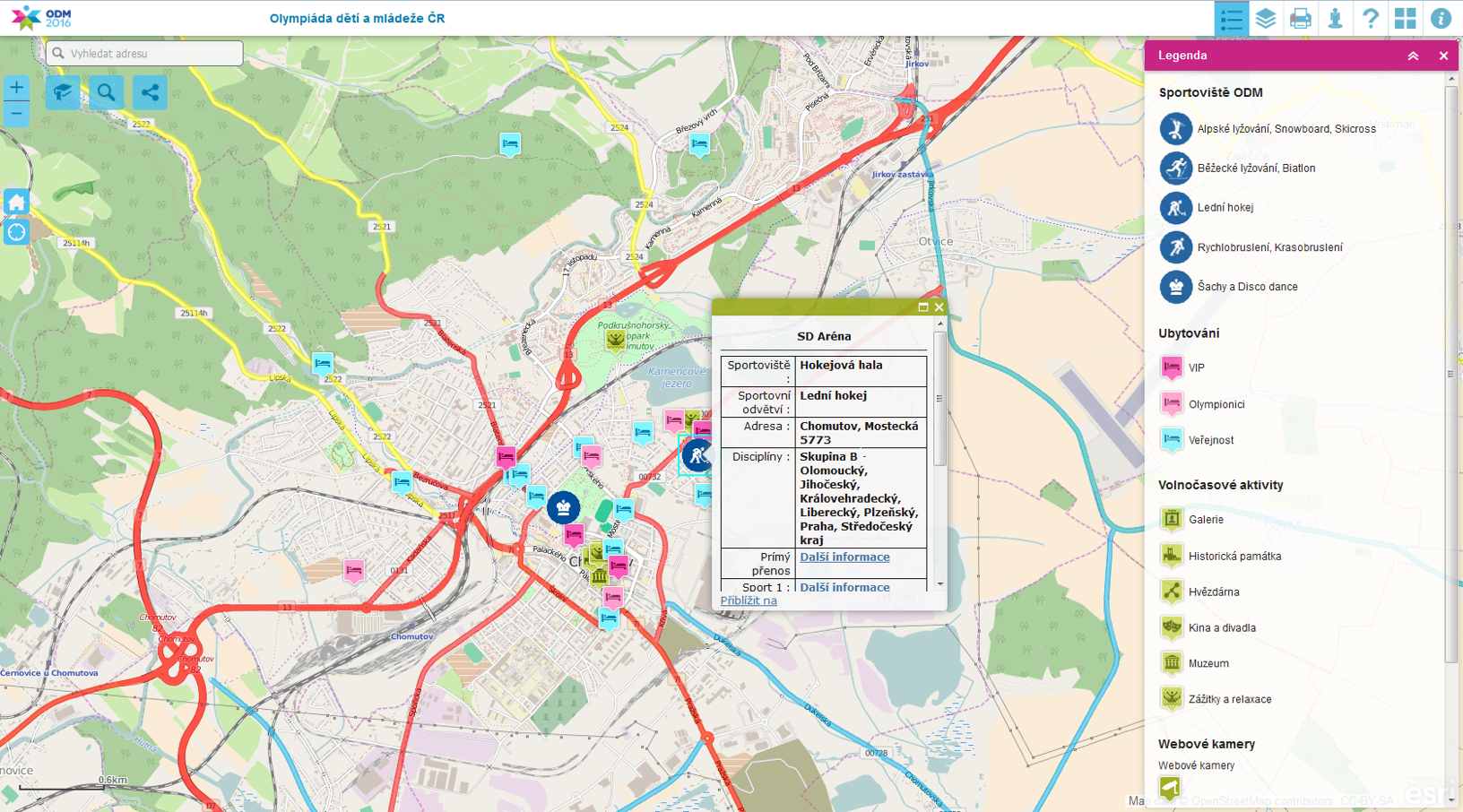This screenshot has width=1463, height=812.
Task: Click the search magnifier in address box
Action: (x=58, y=54)
